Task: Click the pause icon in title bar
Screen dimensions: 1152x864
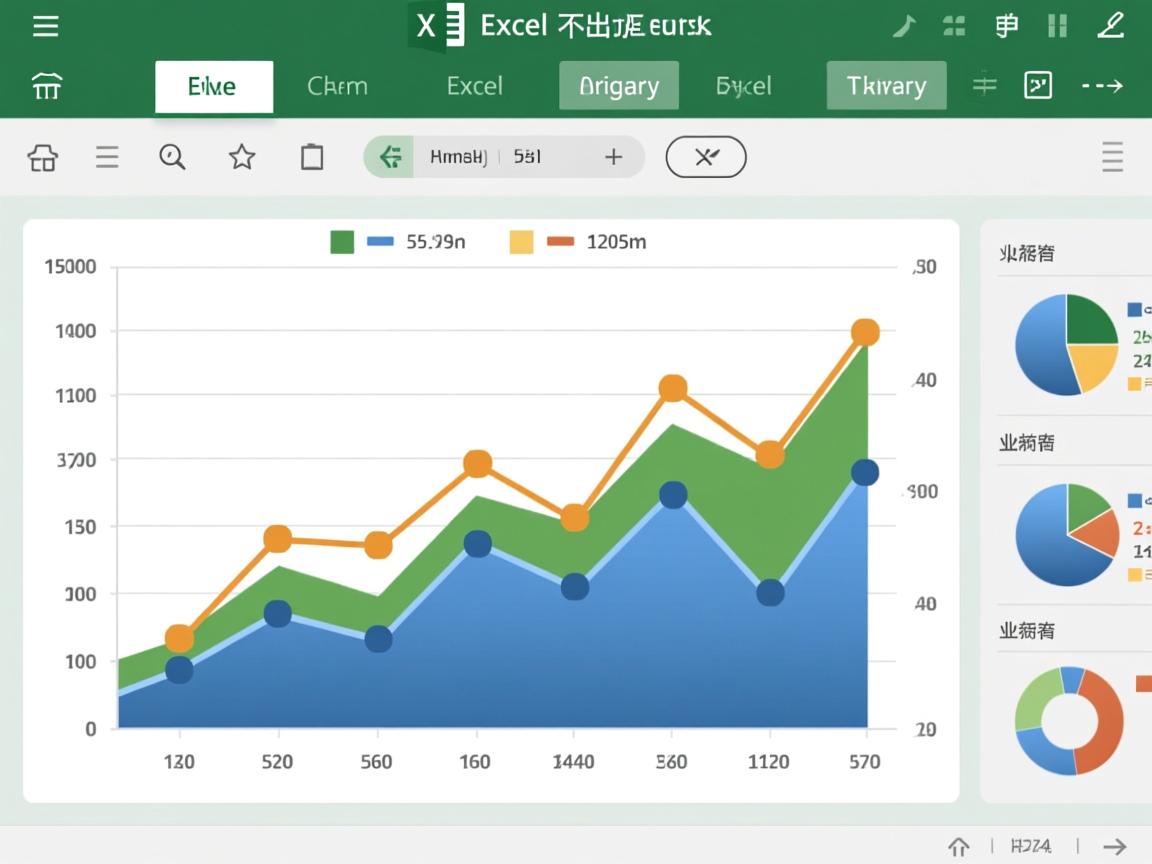Action: [x=1058, y=26]
